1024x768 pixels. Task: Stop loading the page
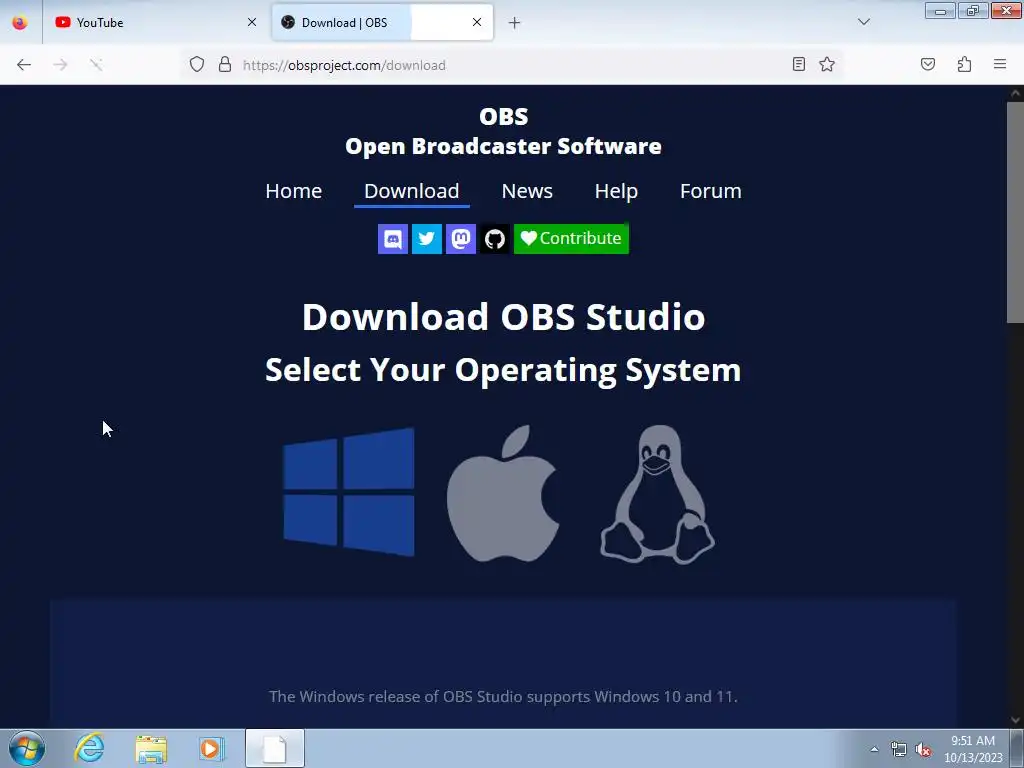pos(97,65)
